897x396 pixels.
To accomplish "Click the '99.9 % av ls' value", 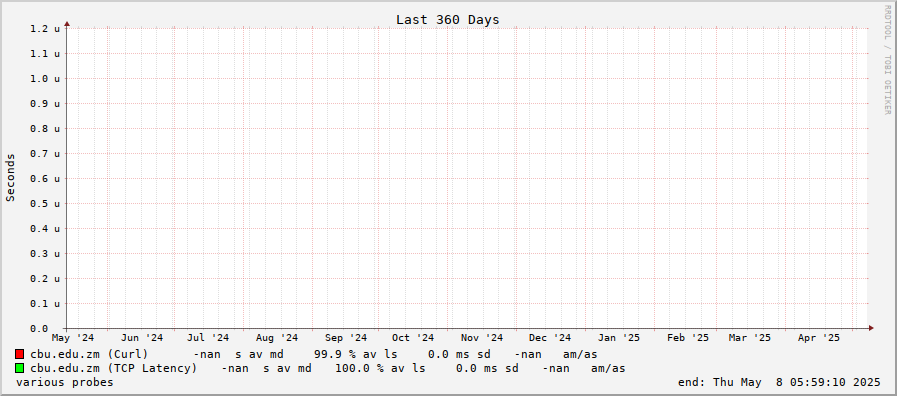I will pyautogui.click(x=355, y=354).
